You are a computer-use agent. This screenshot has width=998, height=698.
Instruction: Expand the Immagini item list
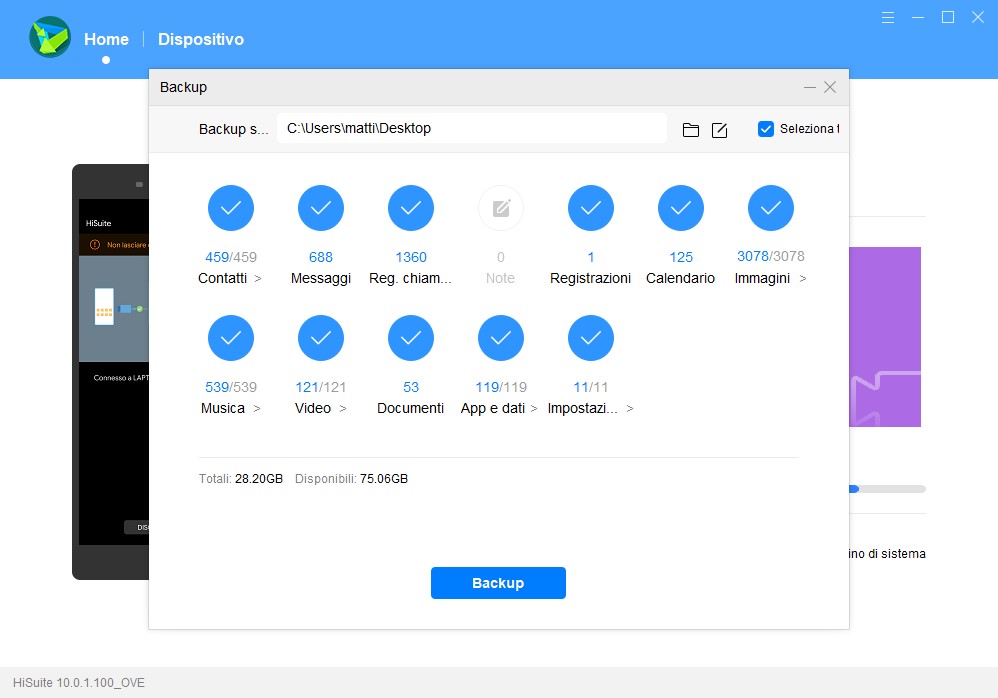pyautogui.click(x=802, y=279)
